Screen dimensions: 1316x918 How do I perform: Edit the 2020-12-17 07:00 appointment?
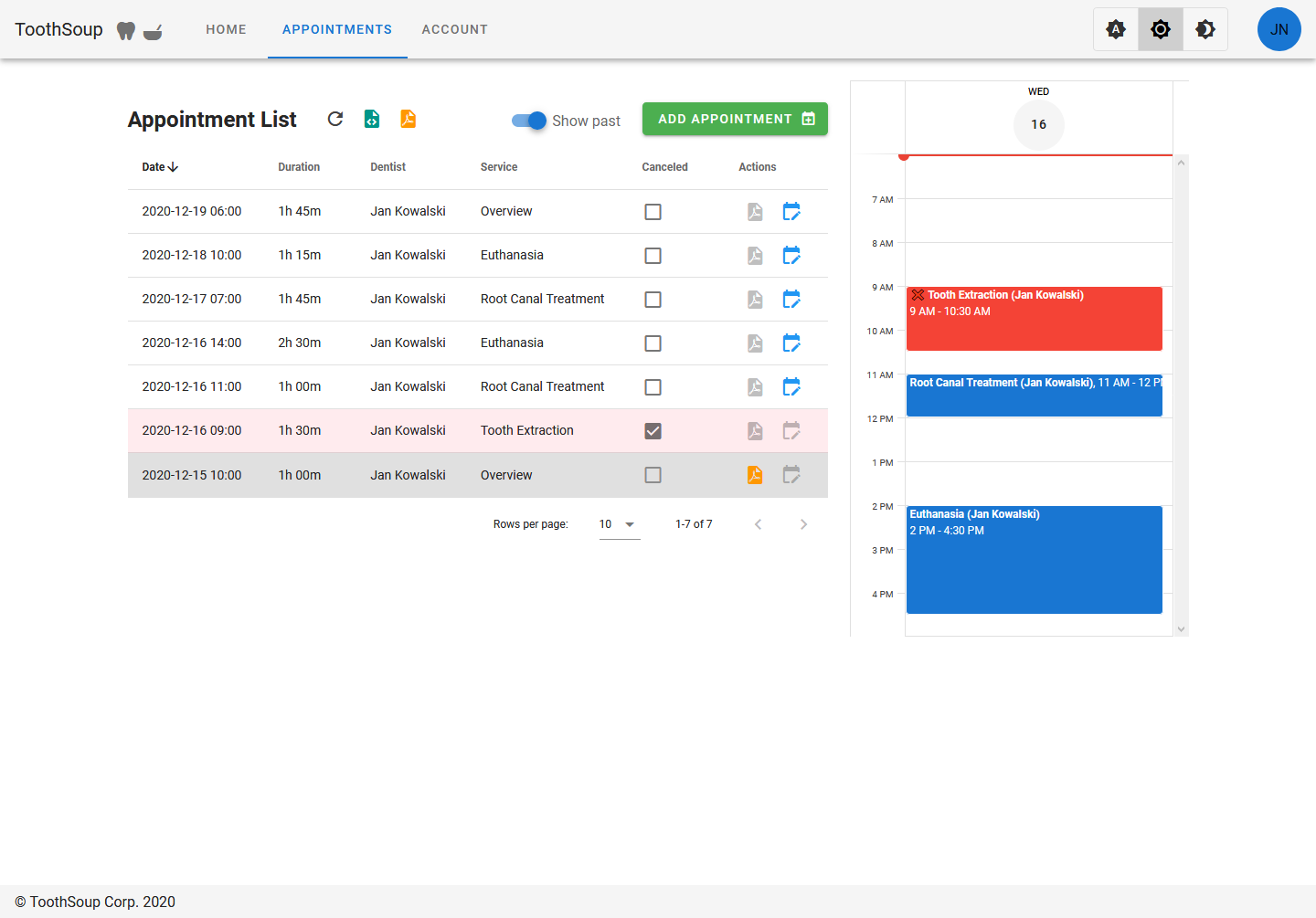point(791,300)
